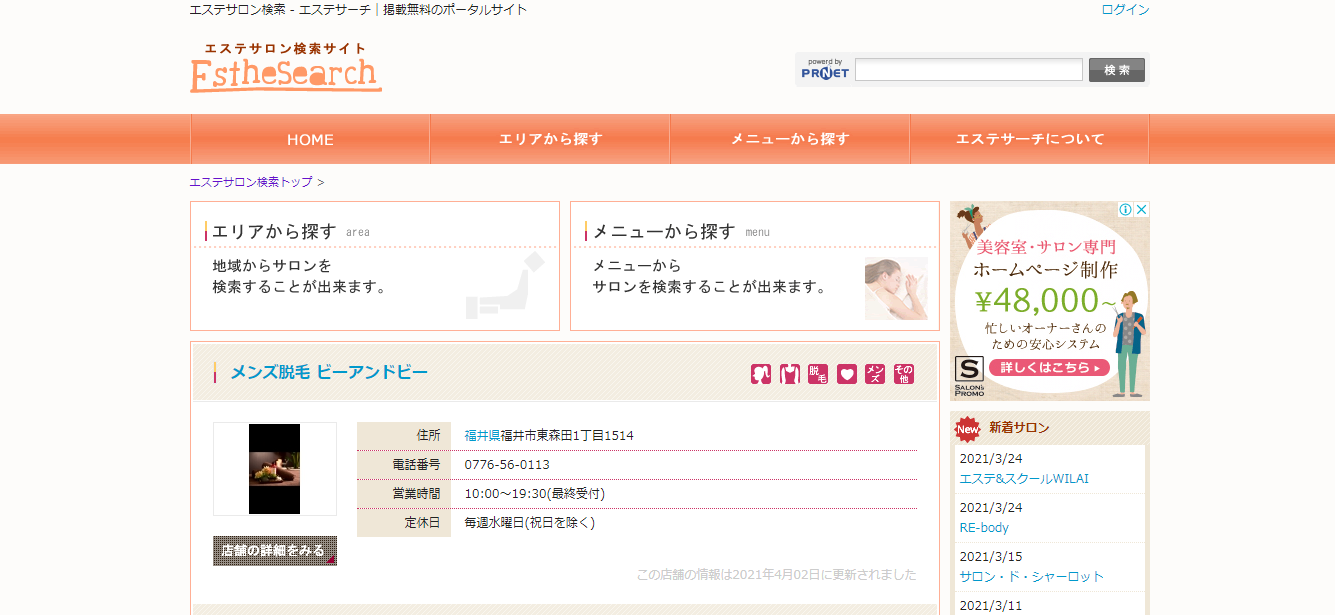
Task: Open the ad info icon
Action: (1125, 210)
